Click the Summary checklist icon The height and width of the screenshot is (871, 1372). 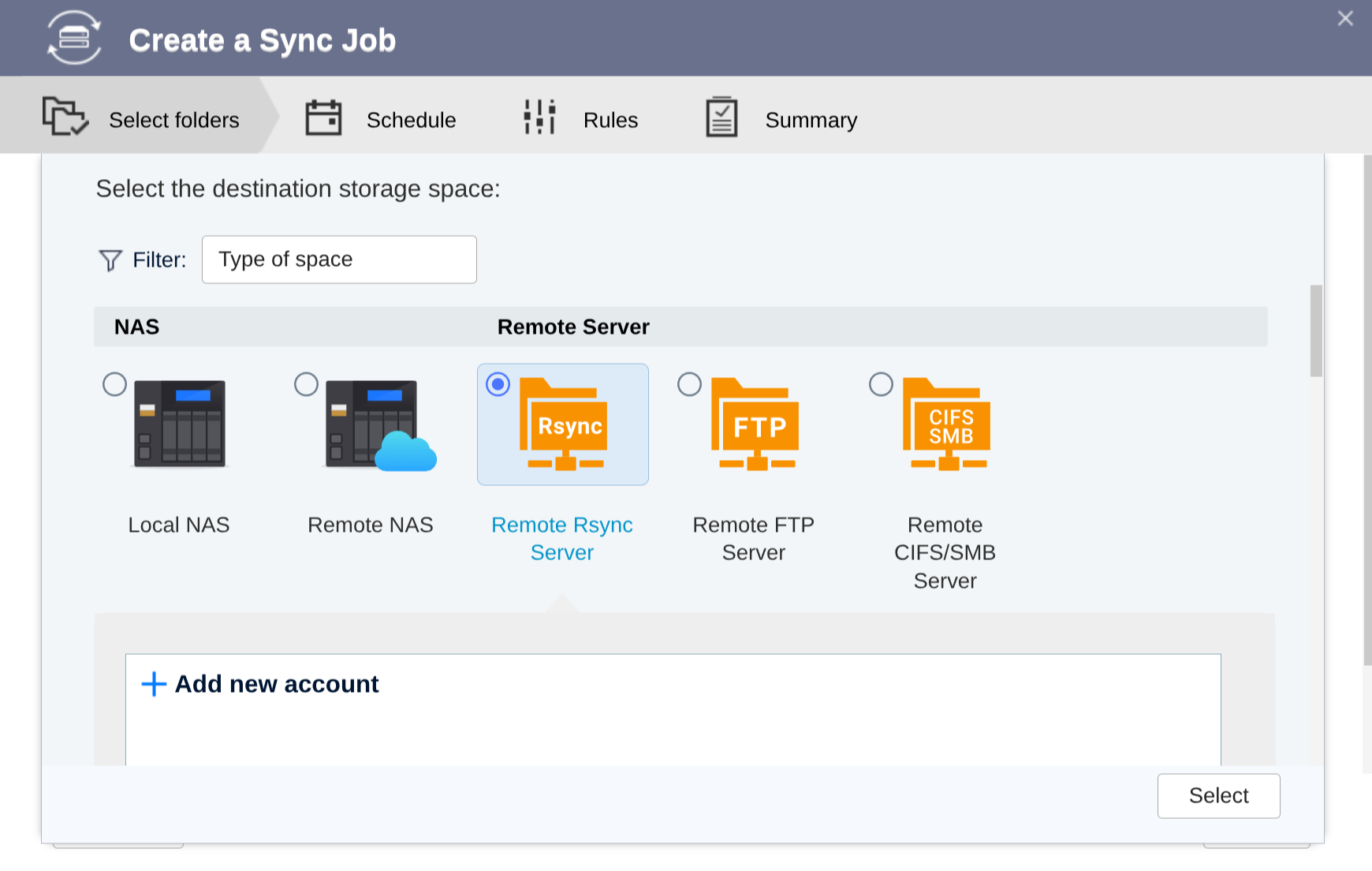[x=721, y=117]
